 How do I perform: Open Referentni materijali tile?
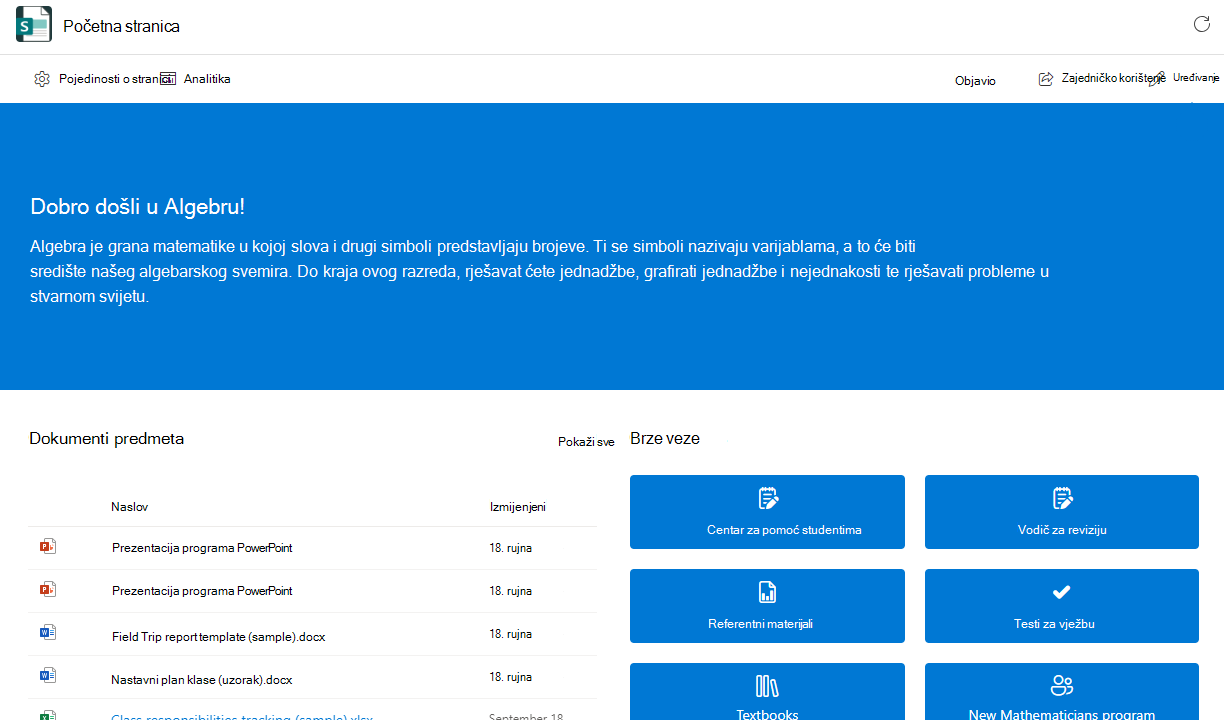(x=767, y=606)
